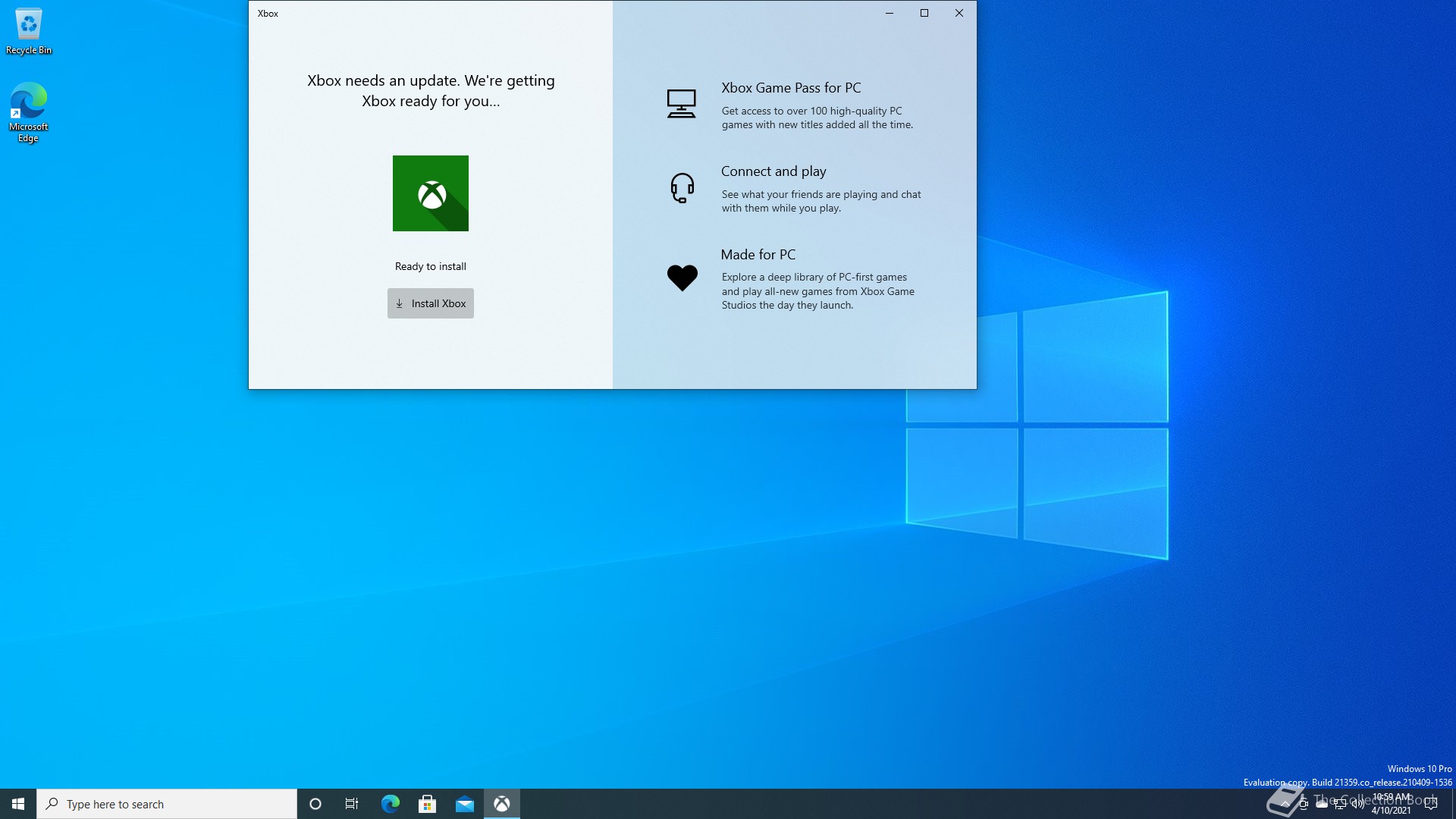Image resolution: width=1456 pixels, height=819 pixels.
Task: Open Task View on the taskbar
Action: [352, 804]
